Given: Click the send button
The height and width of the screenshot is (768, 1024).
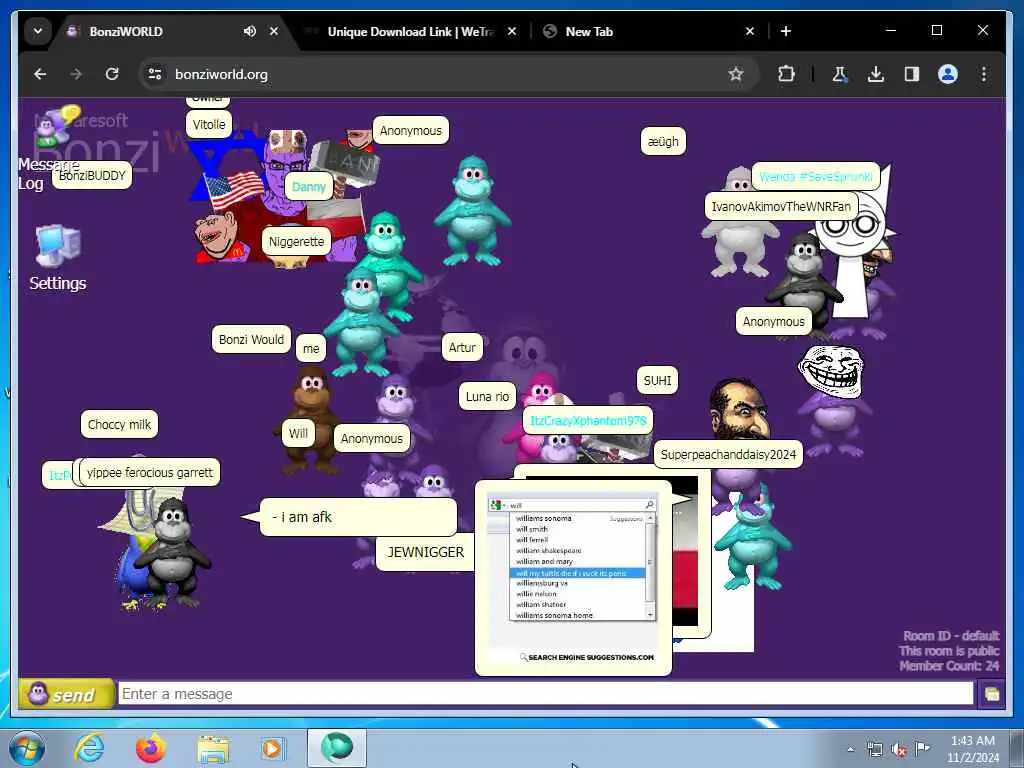Looking at the screenshot, I should click(x=67, y=694).
